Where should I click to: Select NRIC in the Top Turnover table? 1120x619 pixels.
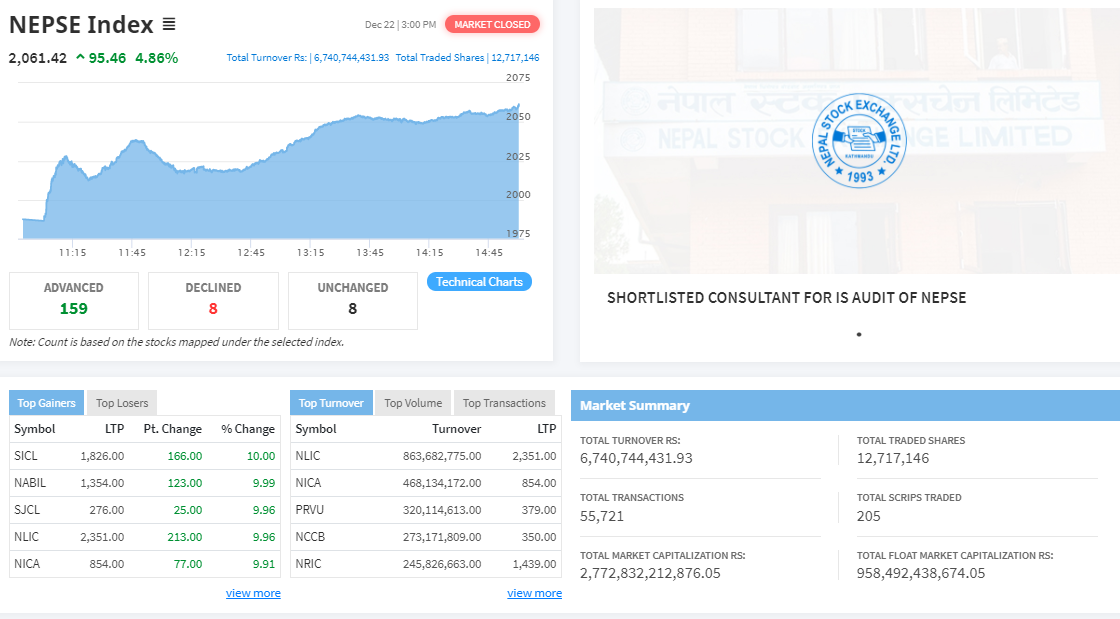point(309,564)
